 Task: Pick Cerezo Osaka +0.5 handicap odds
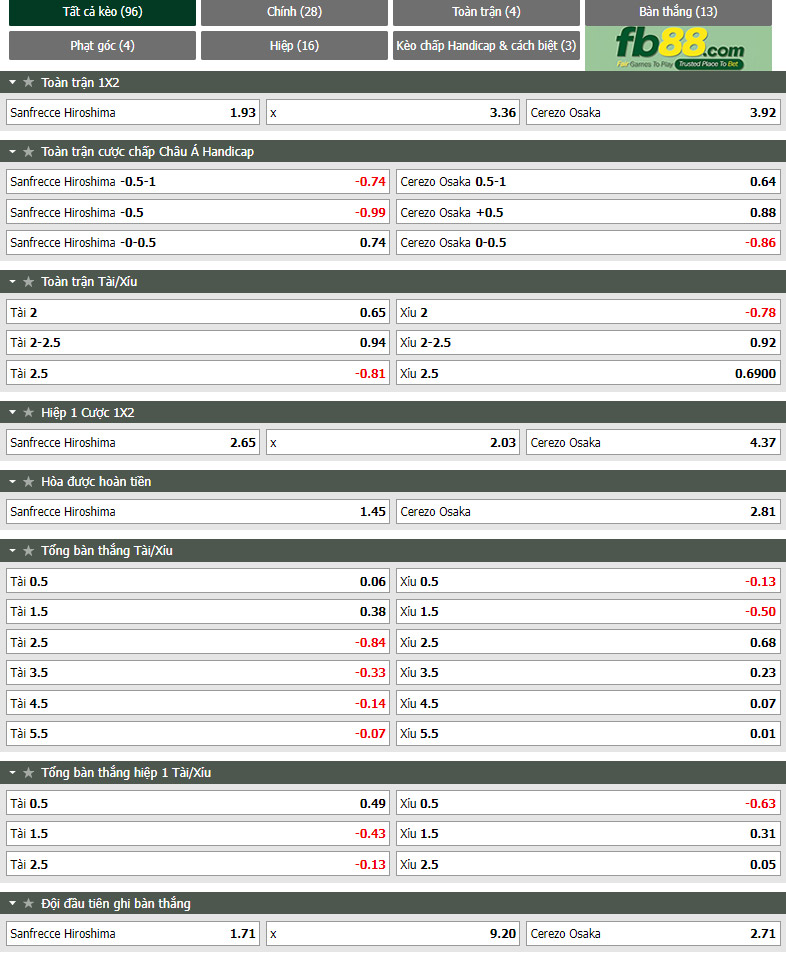pyautogui.click(x=588, y=212)
